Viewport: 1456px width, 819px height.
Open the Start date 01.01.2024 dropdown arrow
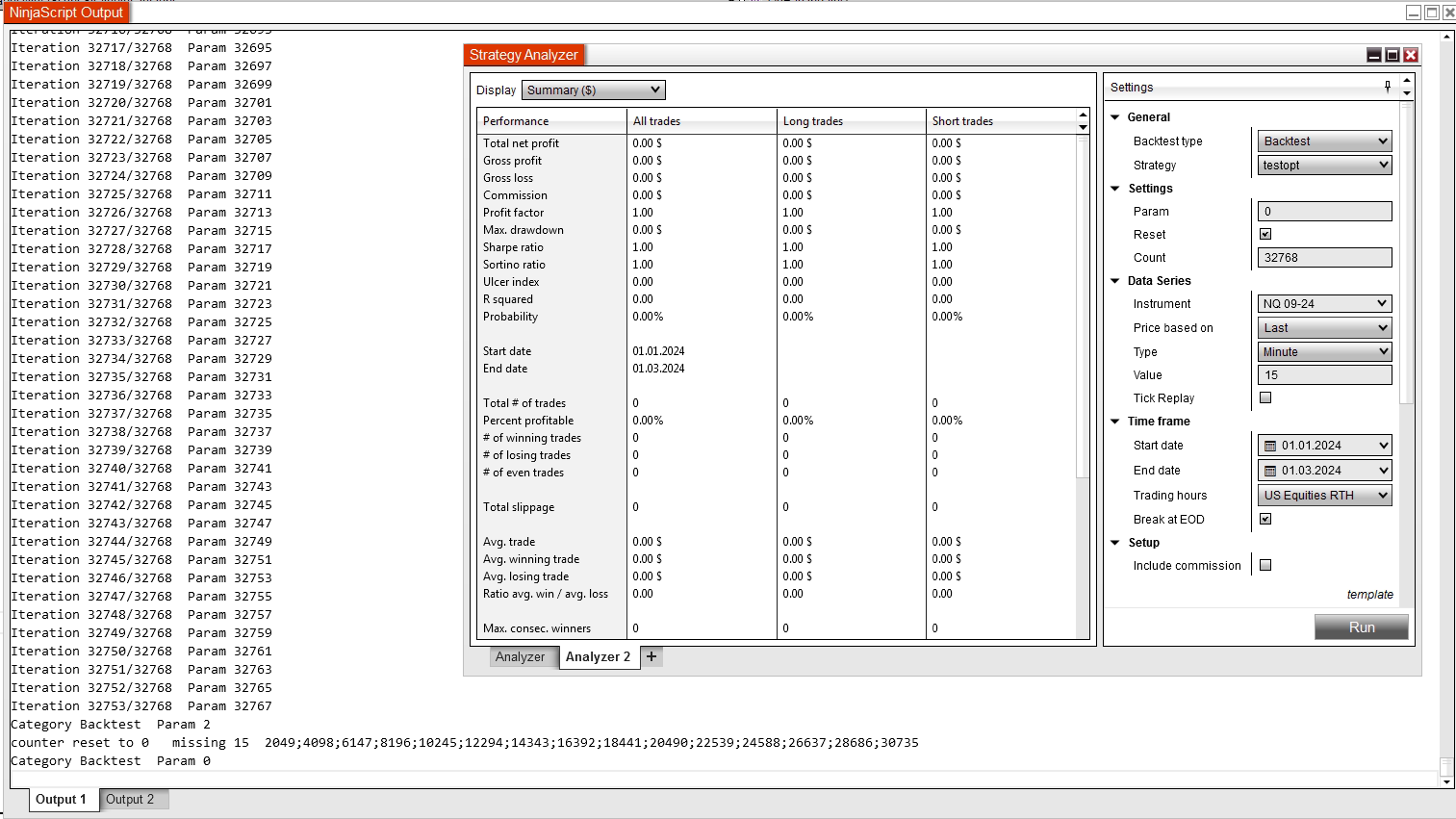coord(1384,446)
